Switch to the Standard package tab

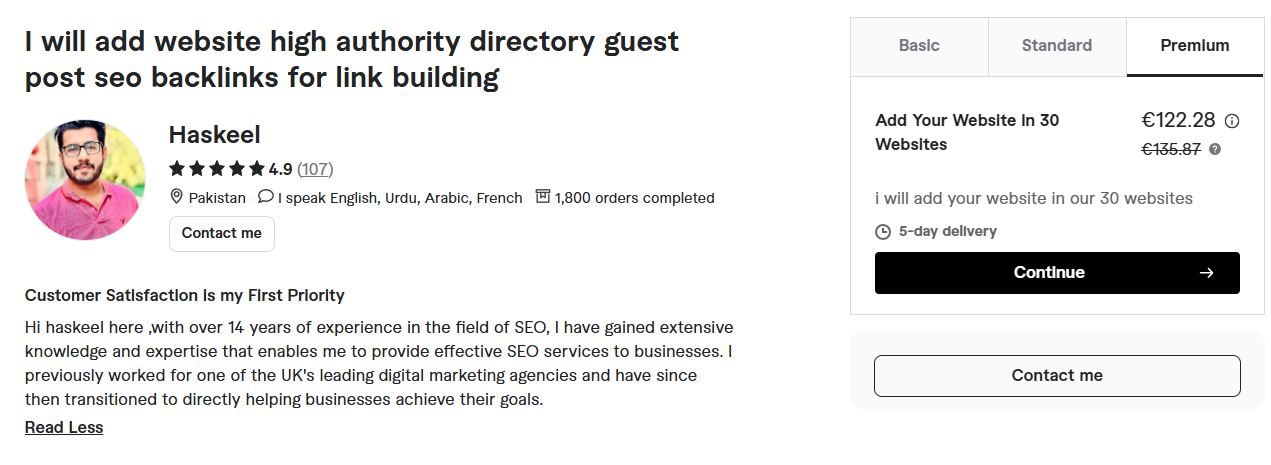tap(1057, 46)
